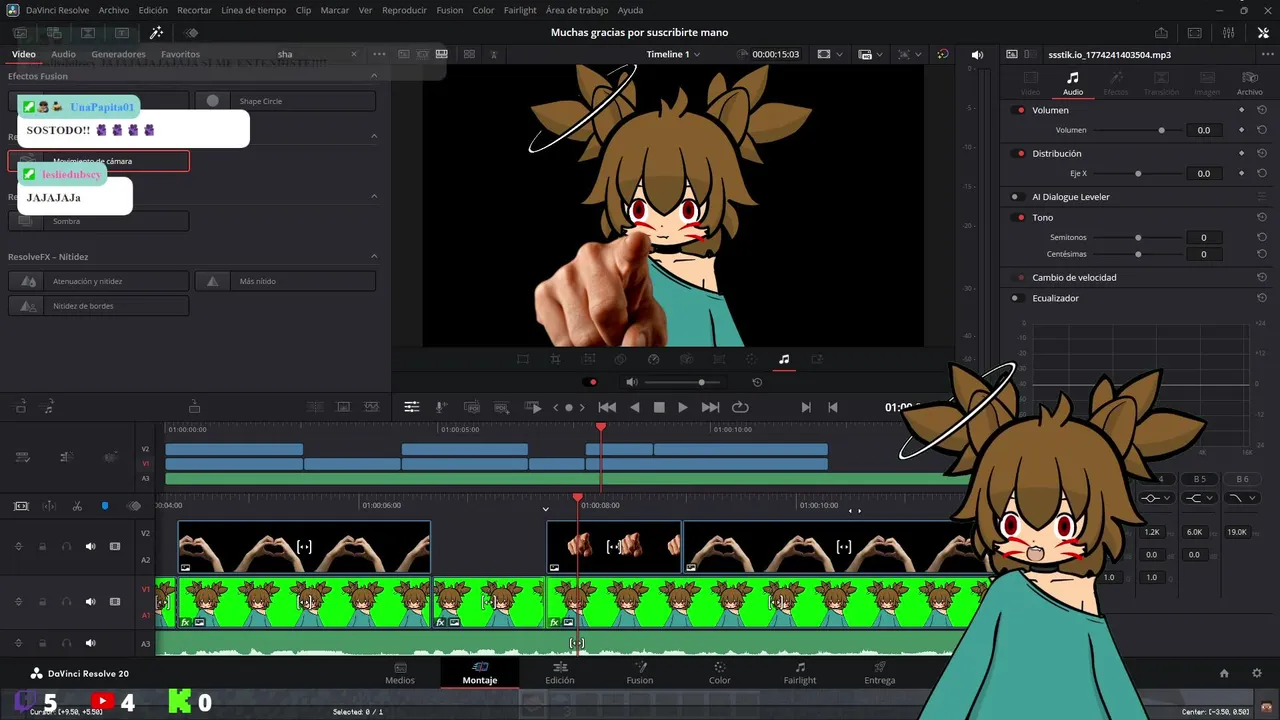The height and width of the screenshot is (720, 1280).
Task: Jump to the first frame
Action: tap(607, 407)
